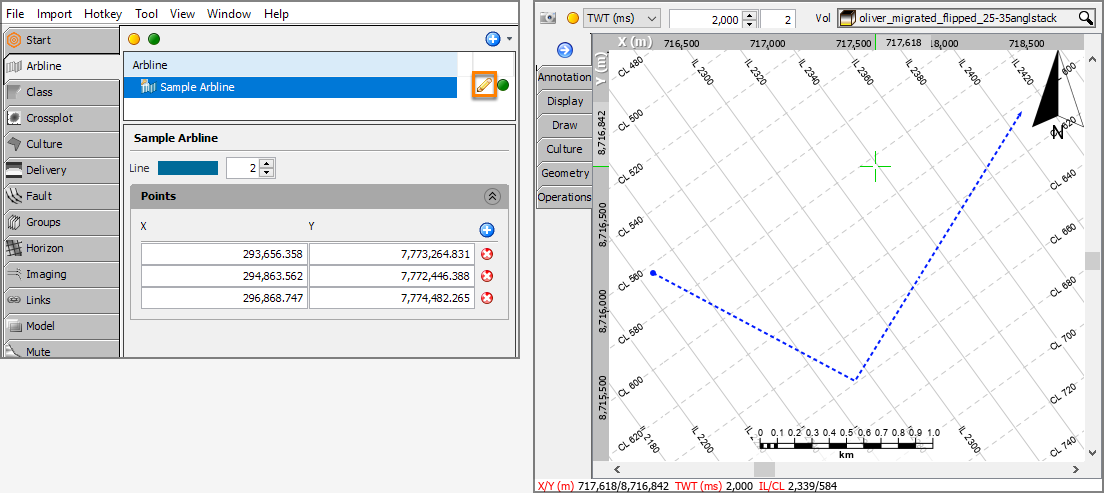Click the map scroll right arrow
The width and height of the screenshot is (1104, 493).
1075,469
